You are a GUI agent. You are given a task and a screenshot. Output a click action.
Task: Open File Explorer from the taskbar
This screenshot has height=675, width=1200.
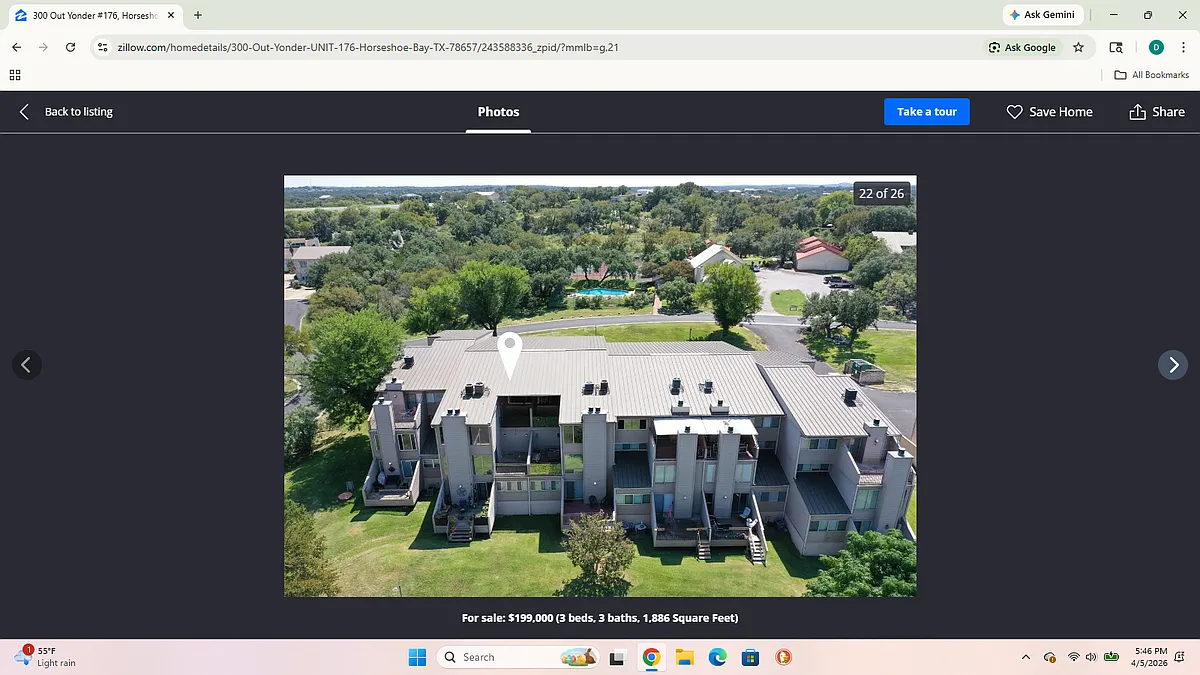[684, 657]
